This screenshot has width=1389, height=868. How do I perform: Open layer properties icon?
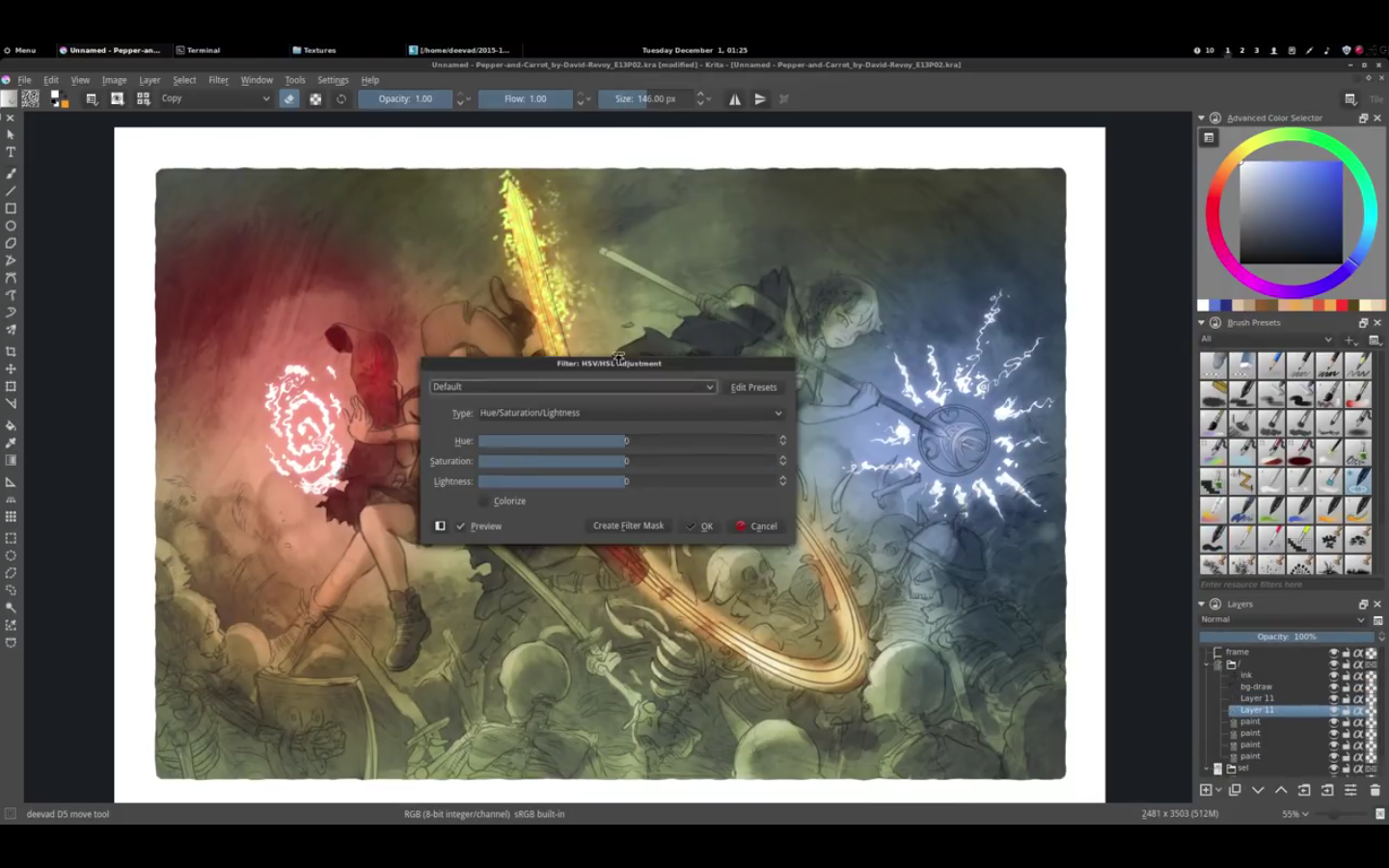(1350, 790)
